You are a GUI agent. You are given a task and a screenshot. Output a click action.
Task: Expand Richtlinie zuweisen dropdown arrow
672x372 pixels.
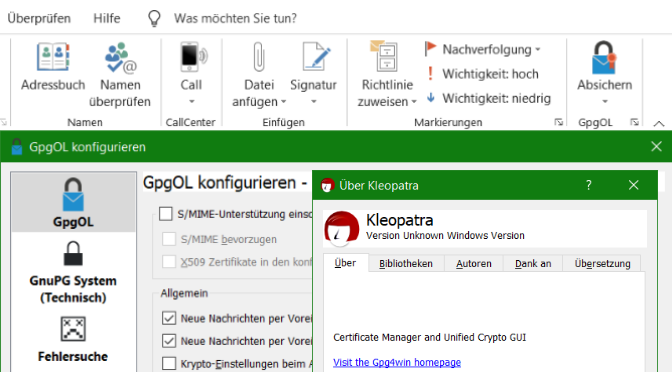click(414, 102)
